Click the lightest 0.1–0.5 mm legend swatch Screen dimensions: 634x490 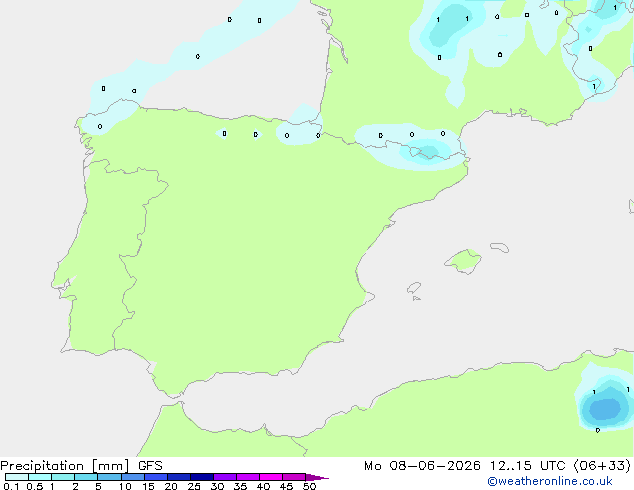pos(17,477)
